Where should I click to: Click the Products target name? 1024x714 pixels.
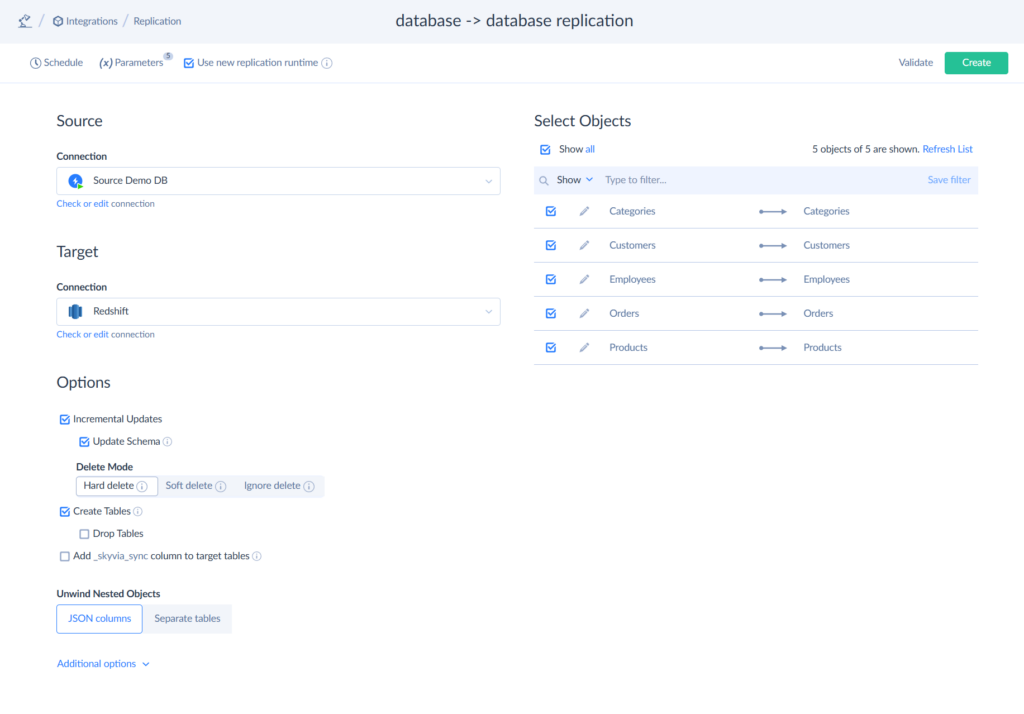click(822, 347)
